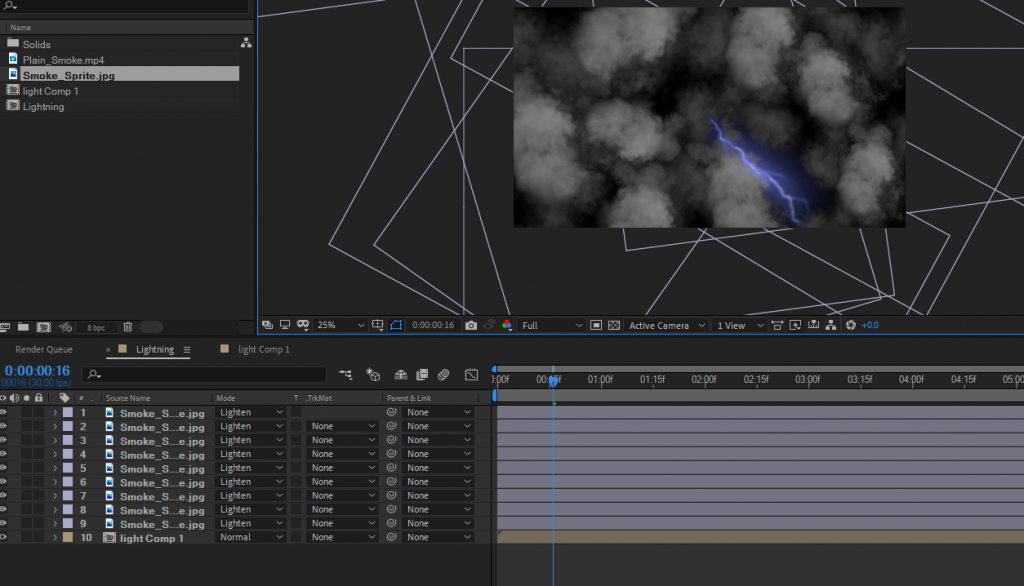Hide light Comp 1 layer 10 eye toggle

pyautogui.click(x=3, y=537)
